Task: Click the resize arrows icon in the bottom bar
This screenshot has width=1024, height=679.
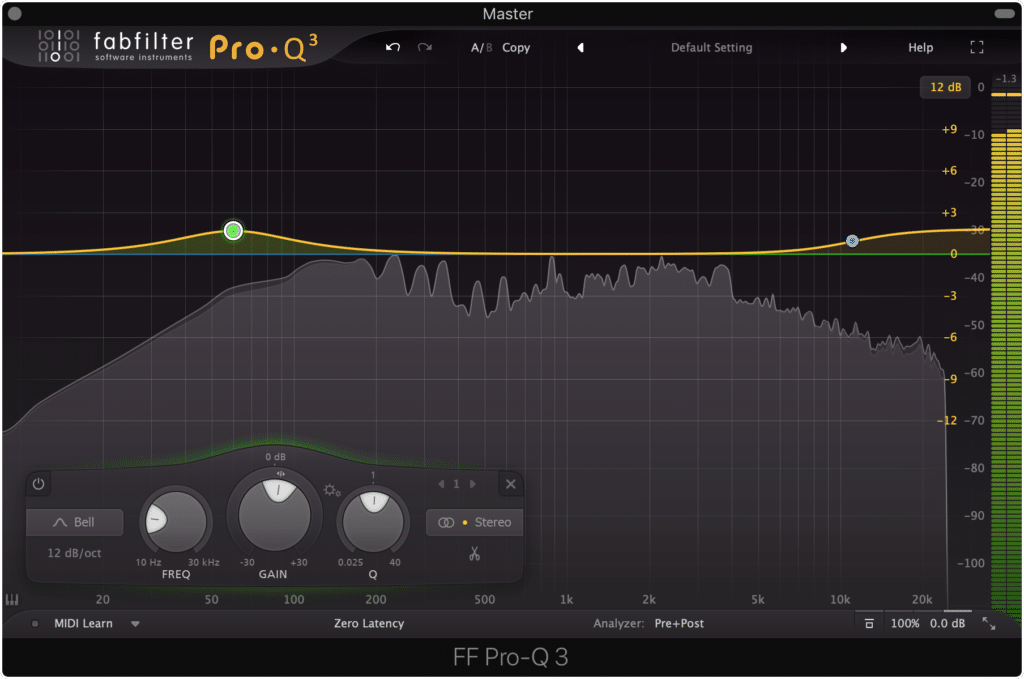Action: pyautogui.click(x=989, y=624)
